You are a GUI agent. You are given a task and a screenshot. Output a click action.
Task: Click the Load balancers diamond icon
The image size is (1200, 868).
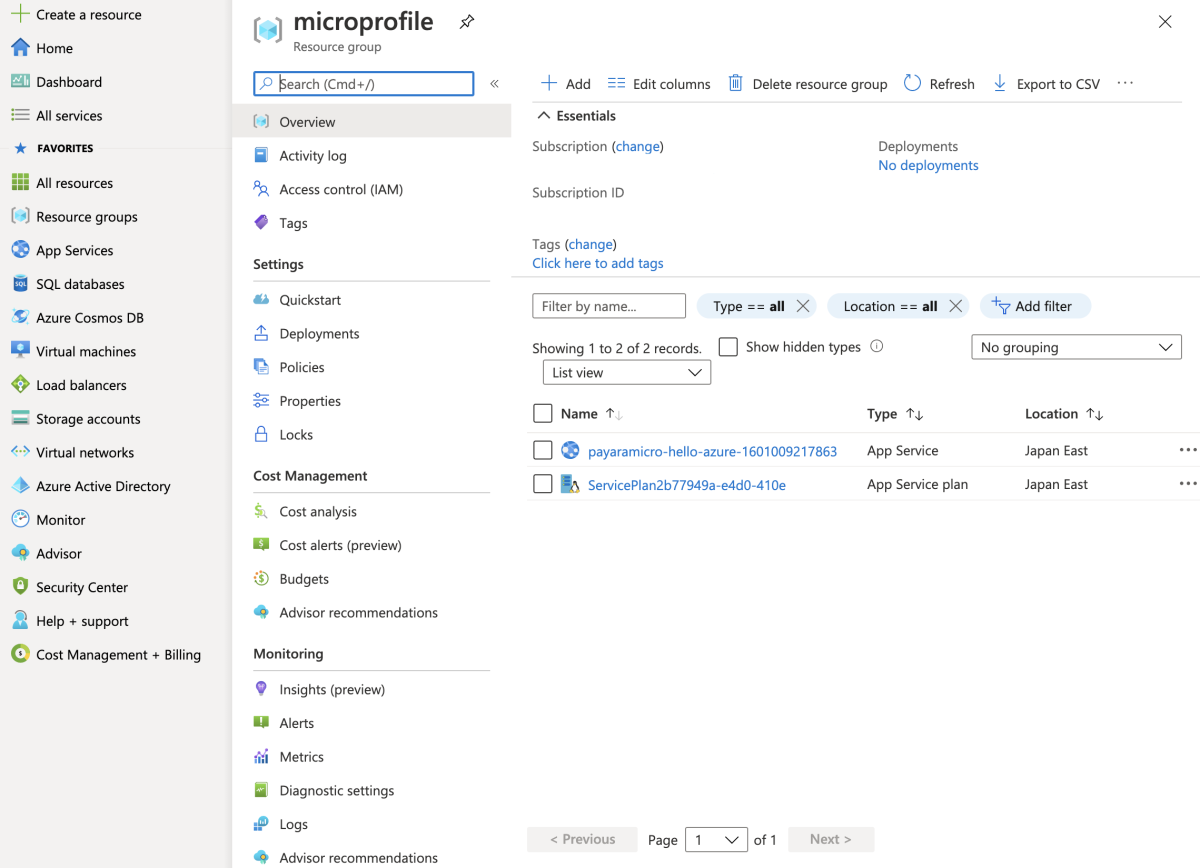[20, 385]
